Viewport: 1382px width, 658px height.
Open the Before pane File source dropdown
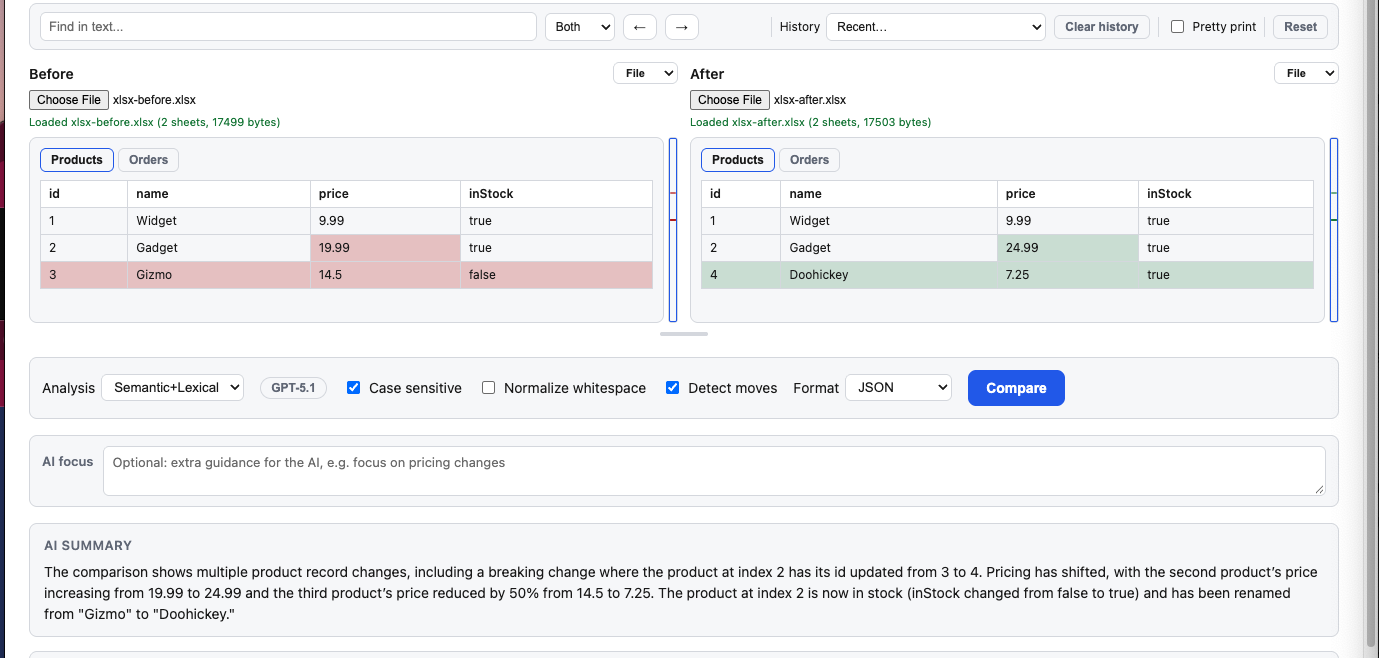click(645, 73)
